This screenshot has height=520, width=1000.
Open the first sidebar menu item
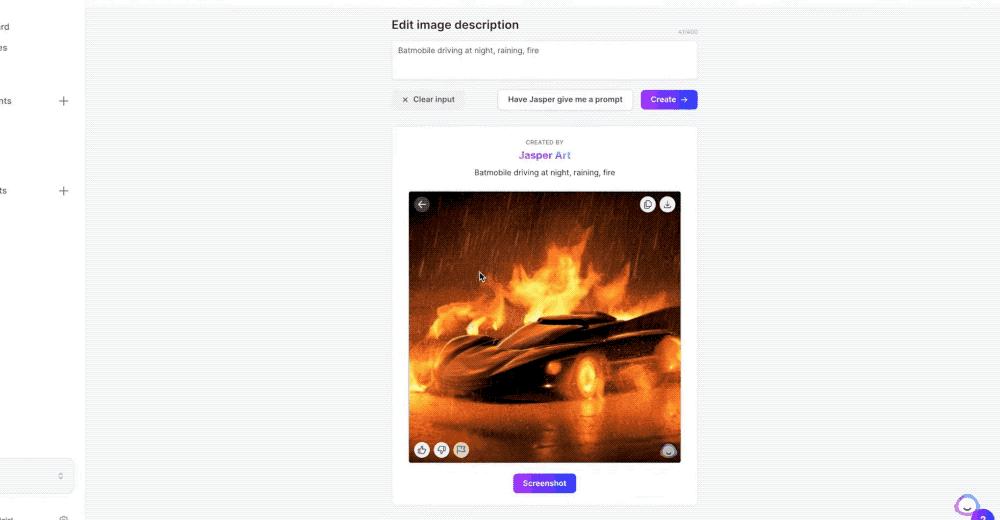pyautogui.click(x=4, y=27)
